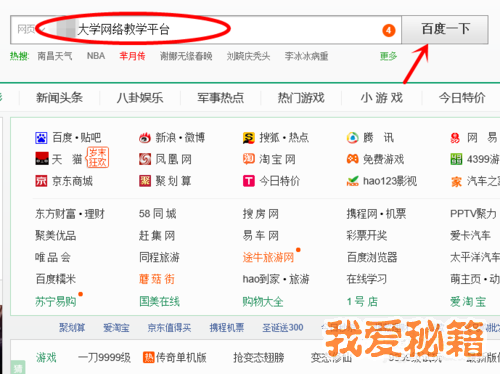Click the Sohu S icon

pos(249,138)
